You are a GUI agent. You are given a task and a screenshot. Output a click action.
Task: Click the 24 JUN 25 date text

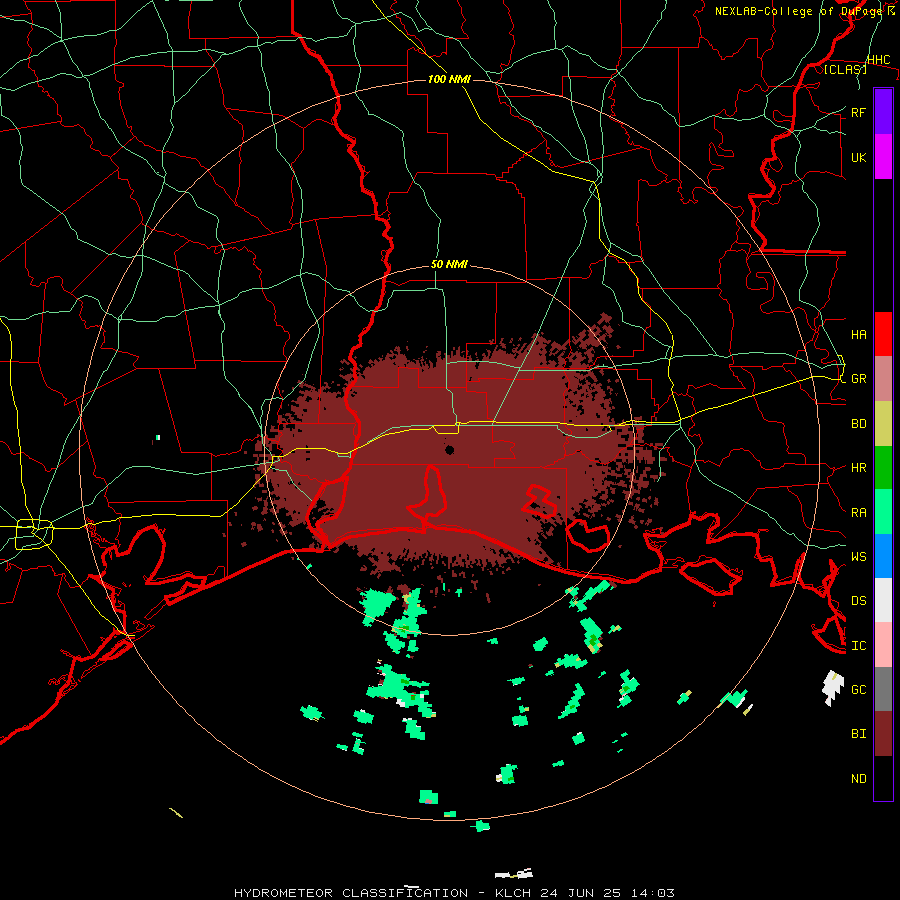point(582,893)
